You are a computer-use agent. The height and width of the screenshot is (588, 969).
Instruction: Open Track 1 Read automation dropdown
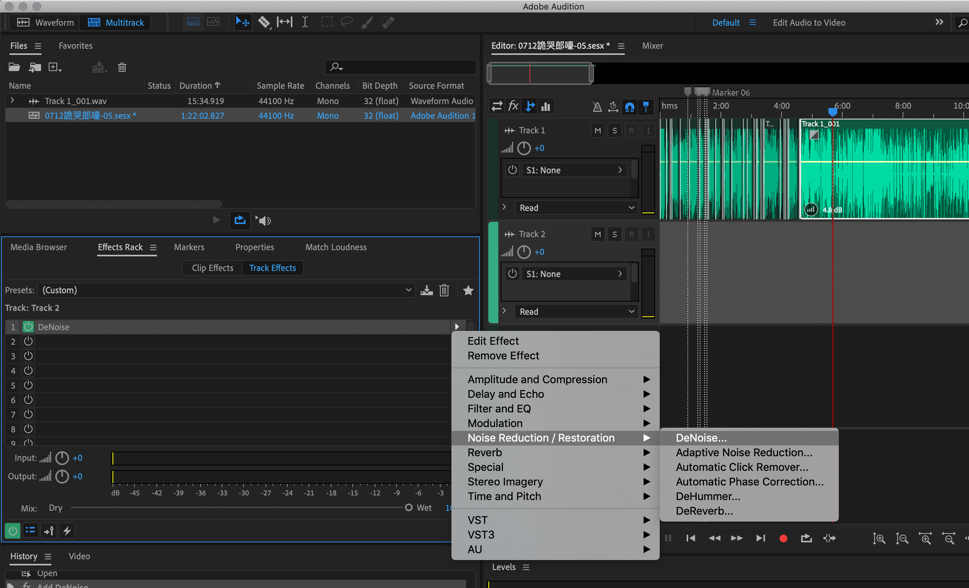[x=576, y=208]
